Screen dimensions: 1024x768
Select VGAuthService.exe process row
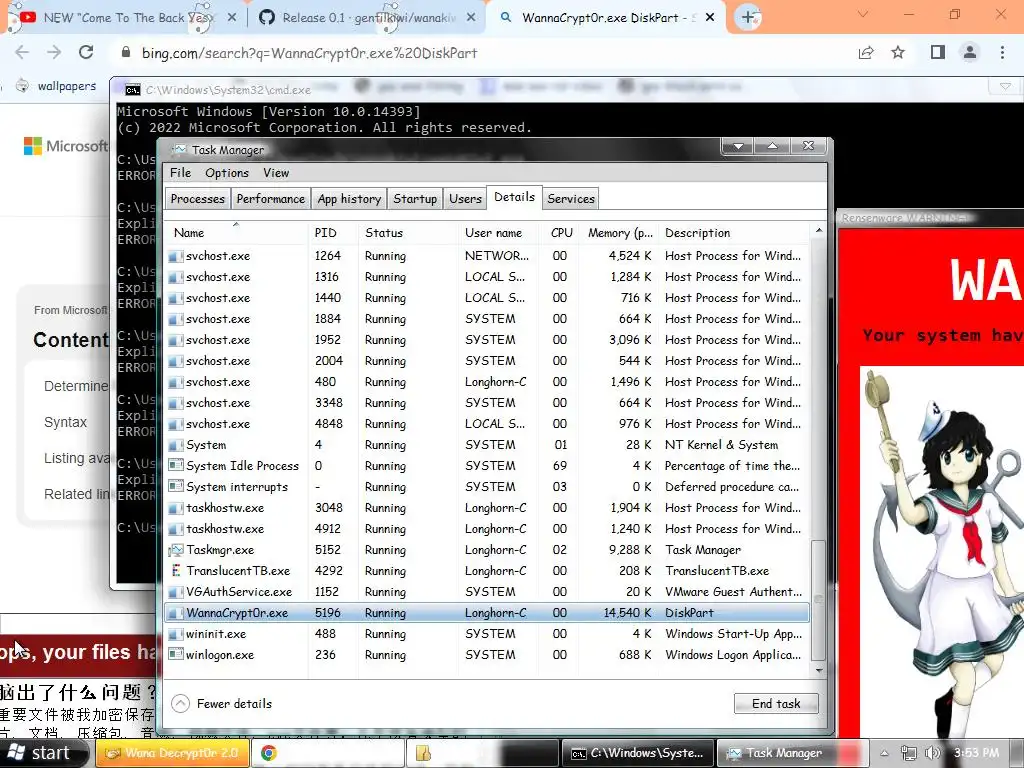pos(487,592)
